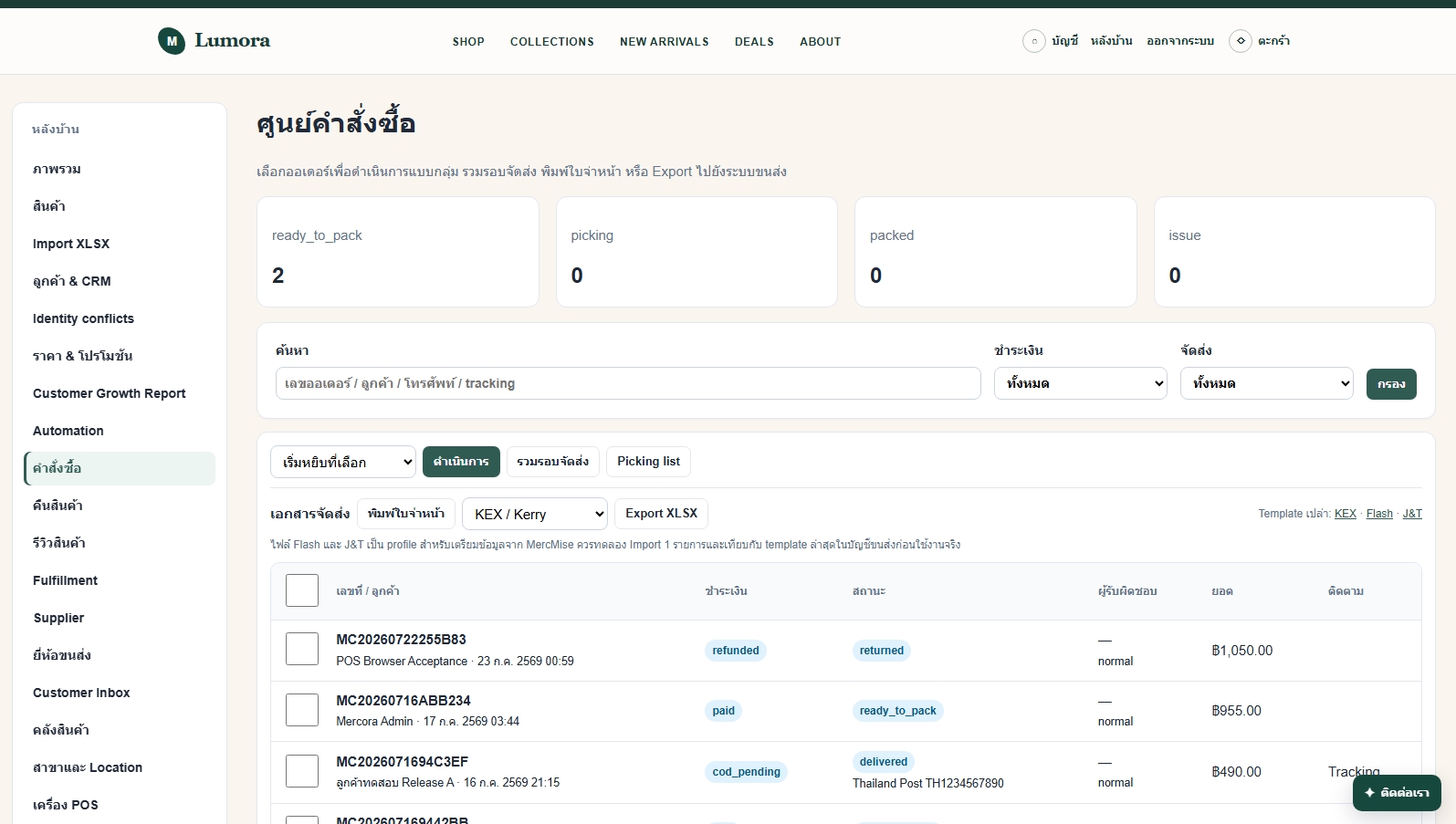Click the Picking list button
Screen dimensions: 1456x824
coord(648,462)
